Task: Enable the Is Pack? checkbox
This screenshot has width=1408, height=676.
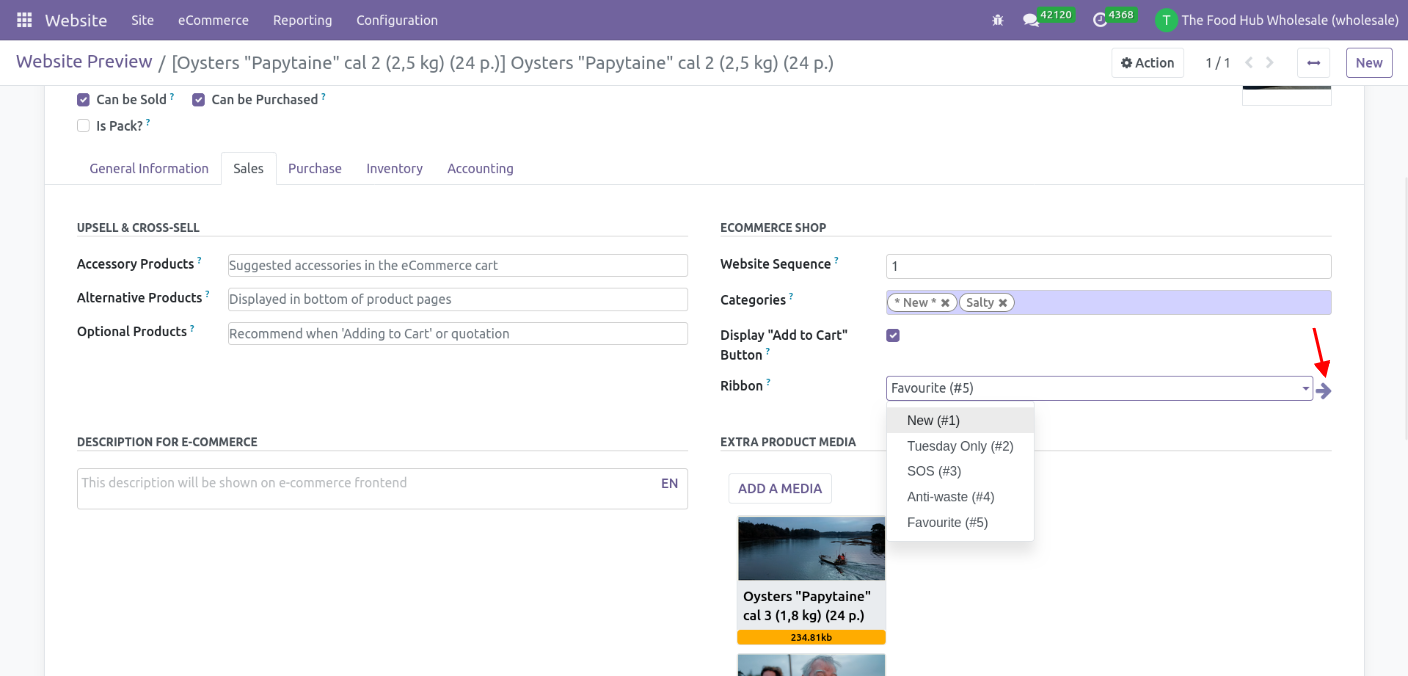Action: point(83,126)
